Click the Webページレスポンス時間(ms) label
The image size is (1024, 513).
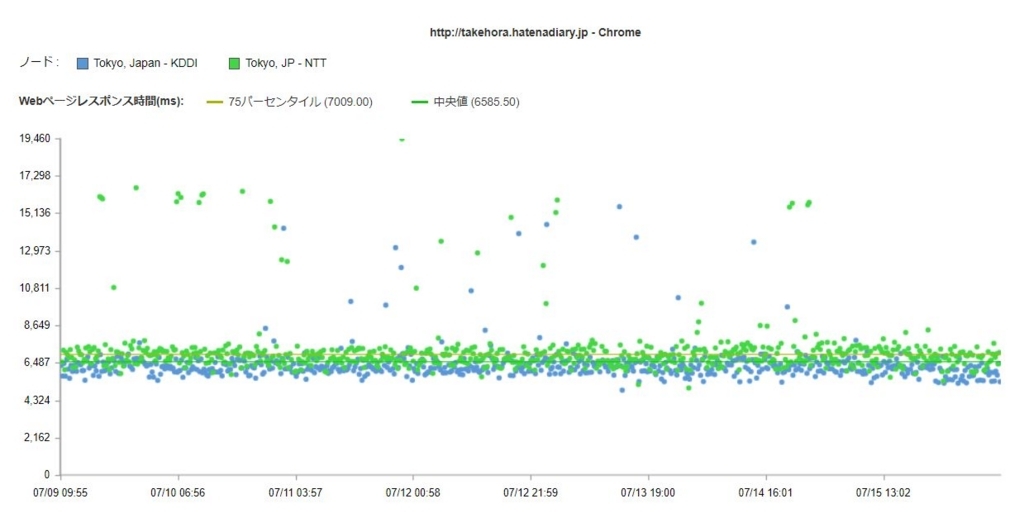click(101, 101)
